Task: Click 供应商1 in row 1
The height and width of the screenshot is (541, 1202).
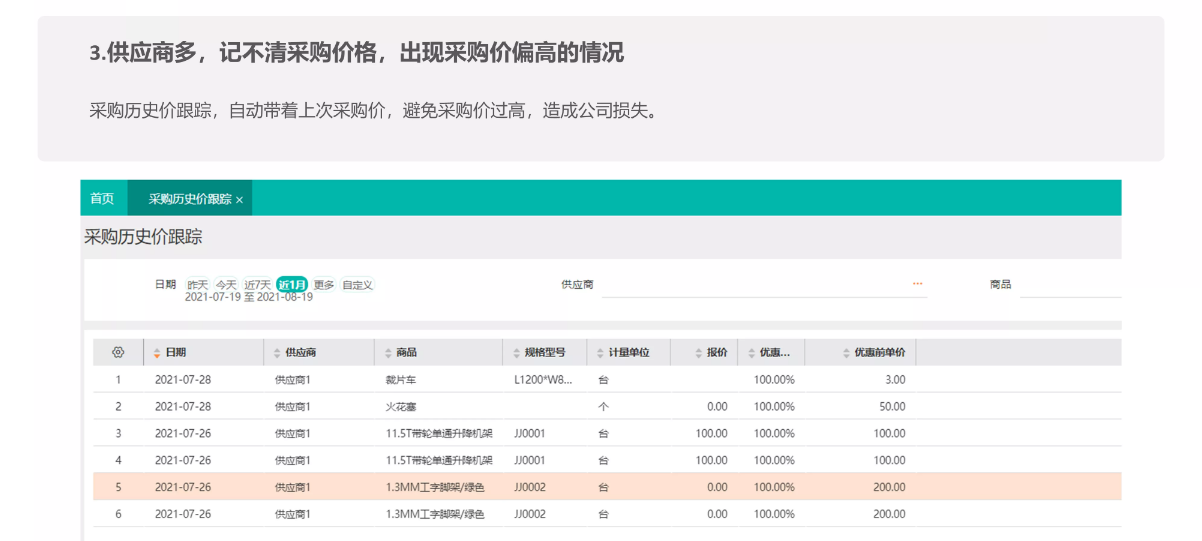Action: click(293, 380)
